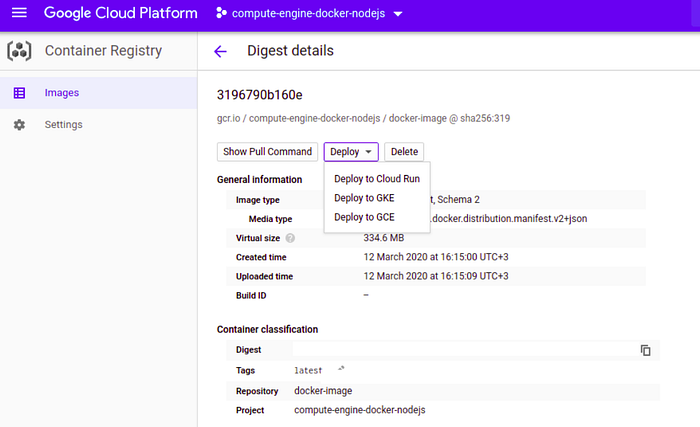Click compute-engine-docker-nodejs in the image path
The width and height of the screenshot is (700, 427).
(x=314, y=118)
